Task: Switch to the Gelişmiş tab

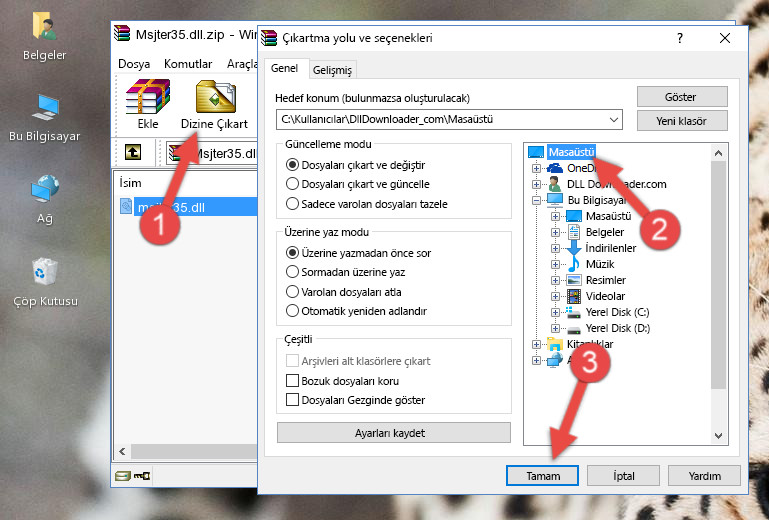Action: coord(332,70)
